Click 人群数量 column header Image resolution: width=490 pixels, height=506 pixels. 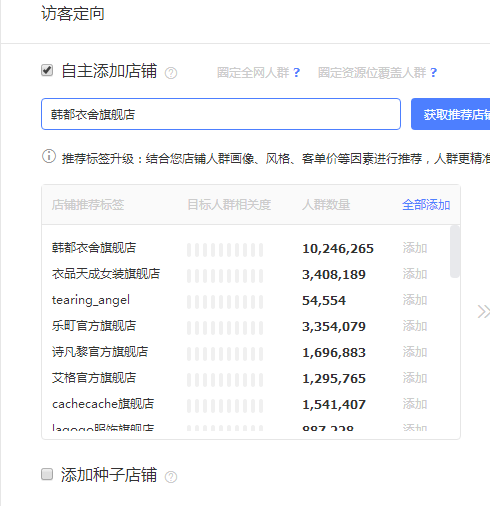[326, 205]
